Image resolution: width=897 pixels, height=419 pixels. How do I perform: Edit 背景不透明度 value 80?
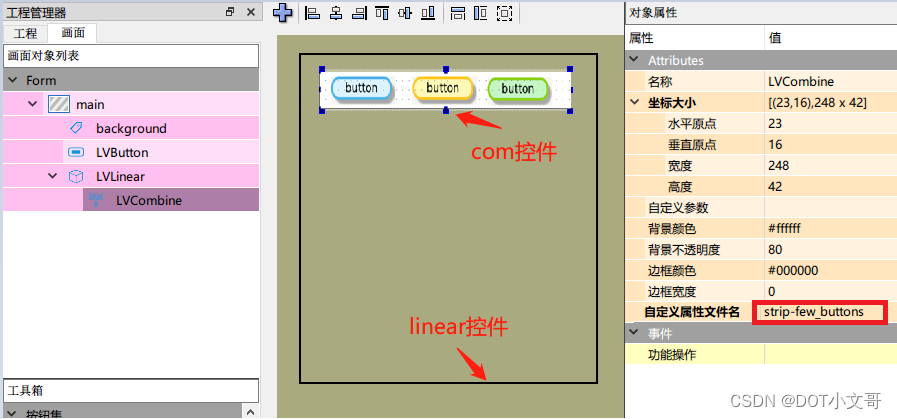pyautogui.click(x=831, y=250)
